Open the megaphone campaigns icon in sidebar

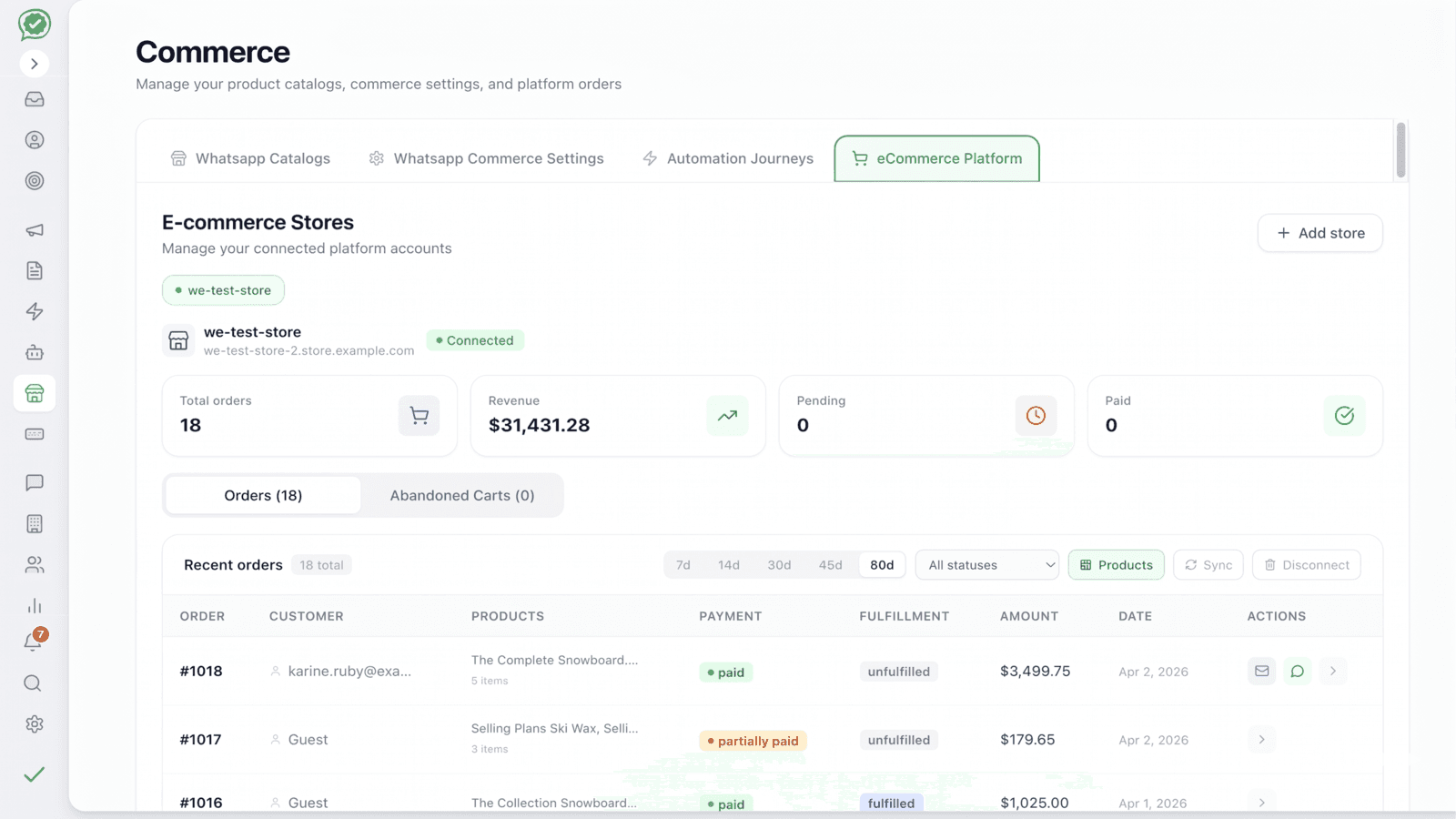click(x=35, y=230)
